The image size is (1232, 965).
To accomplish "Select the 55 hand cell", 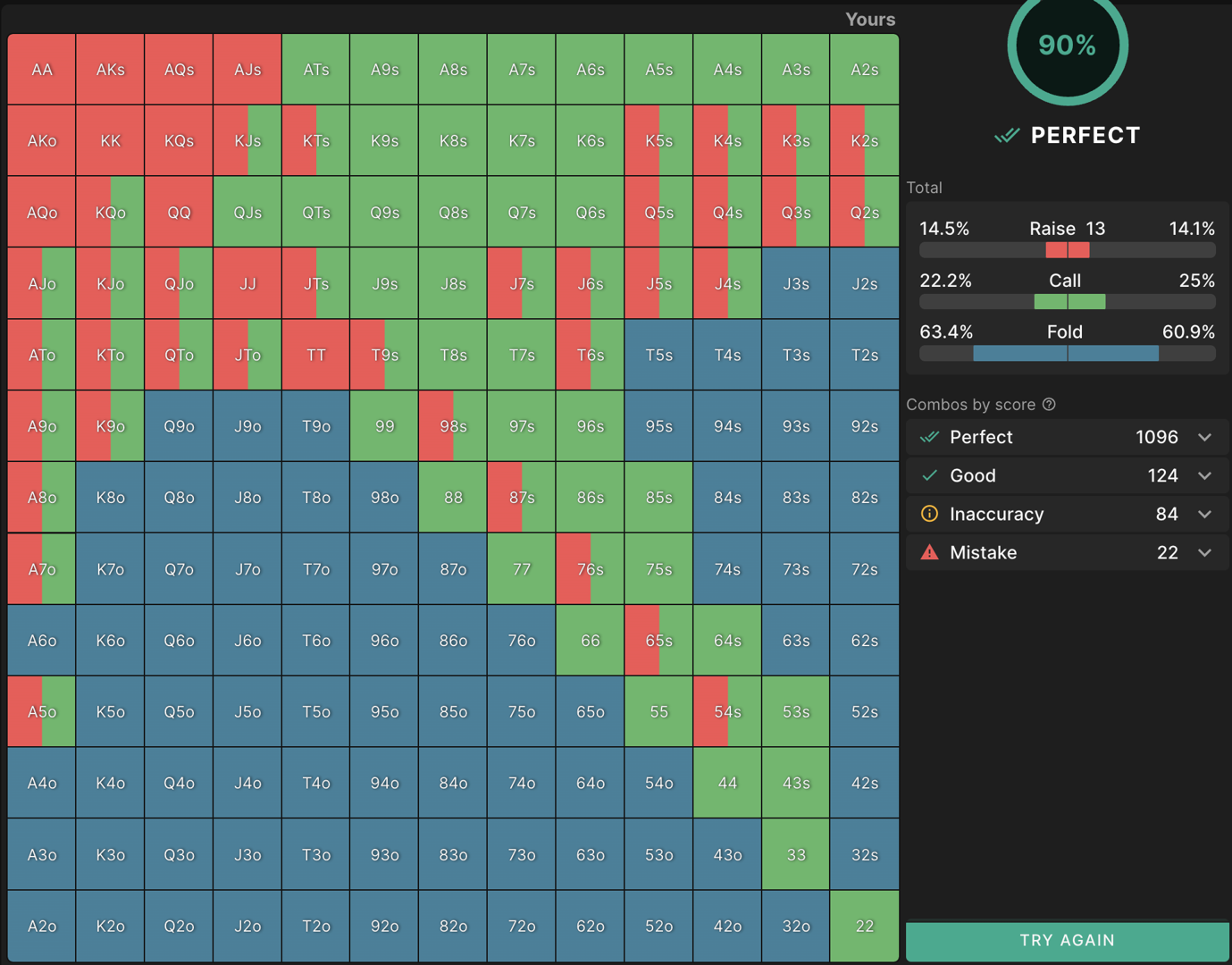I will click(659, 712).
